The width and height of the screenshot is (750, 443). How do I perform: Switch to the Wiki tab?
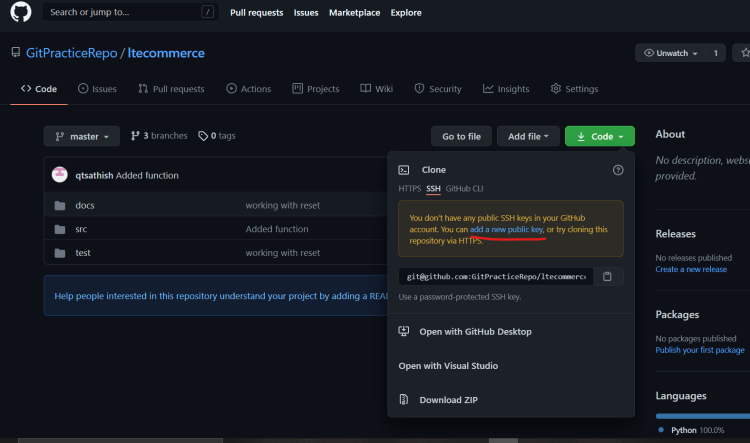click(376, 89)
